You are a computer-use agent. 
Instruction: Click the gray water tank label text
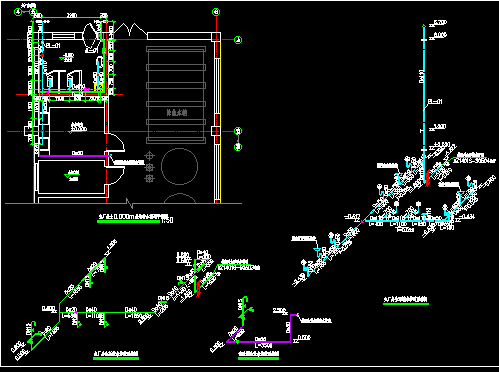177,113
